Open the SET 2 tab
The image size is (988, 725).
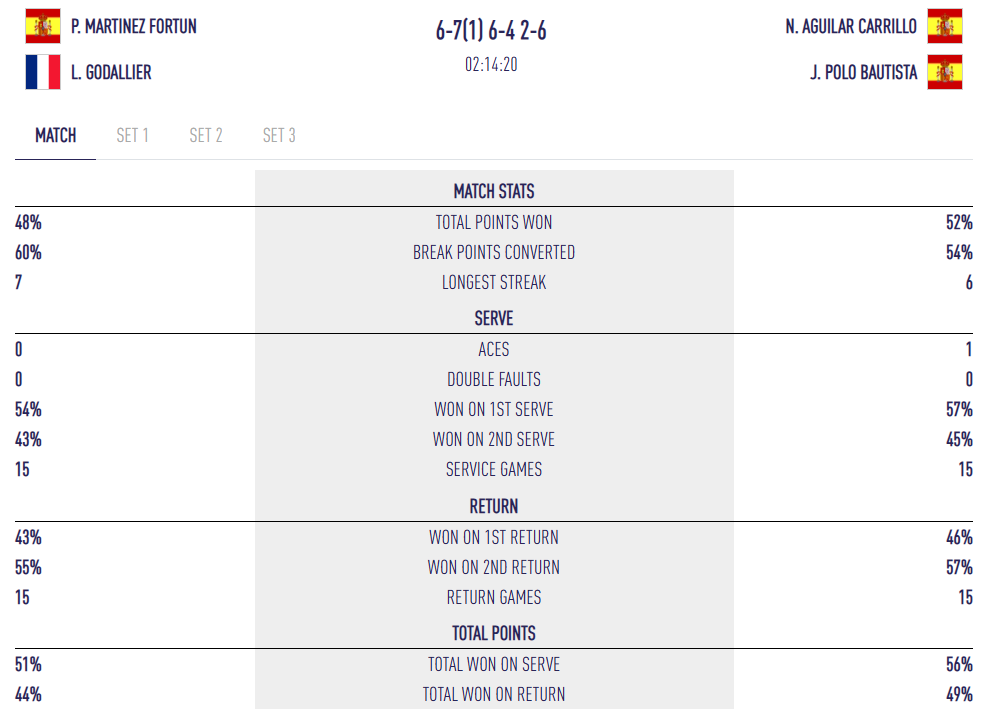point(206,135)
